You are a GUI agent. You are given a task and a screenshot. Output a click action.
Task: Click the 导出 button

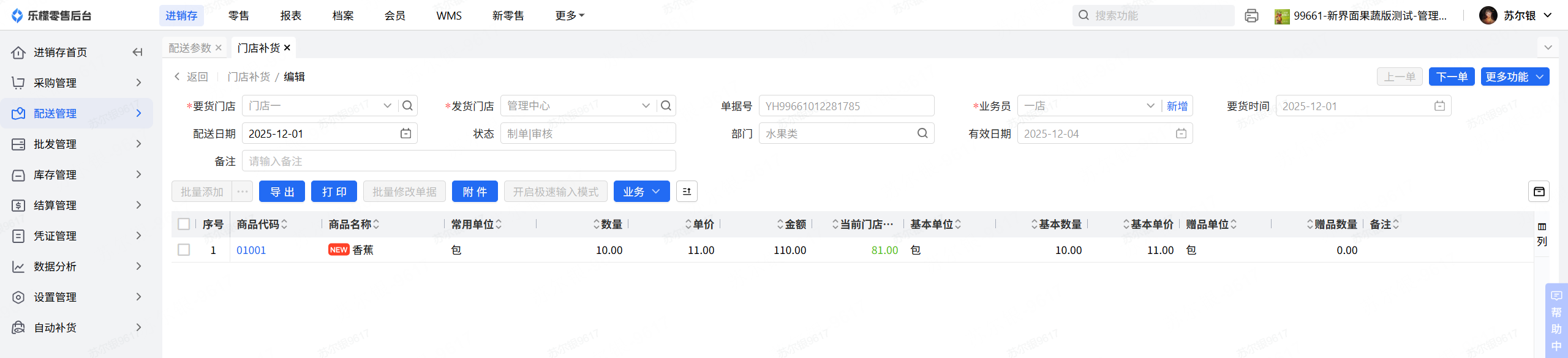click(x=282, y=192)
